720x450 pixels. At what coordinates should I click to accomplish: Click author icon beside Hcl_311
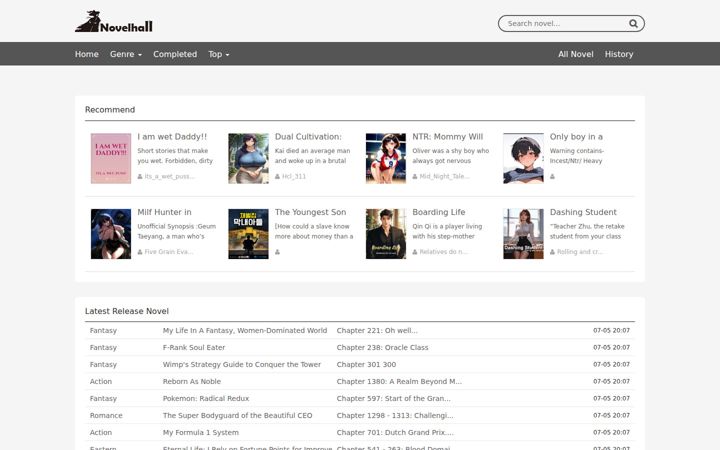pos(277,176)
